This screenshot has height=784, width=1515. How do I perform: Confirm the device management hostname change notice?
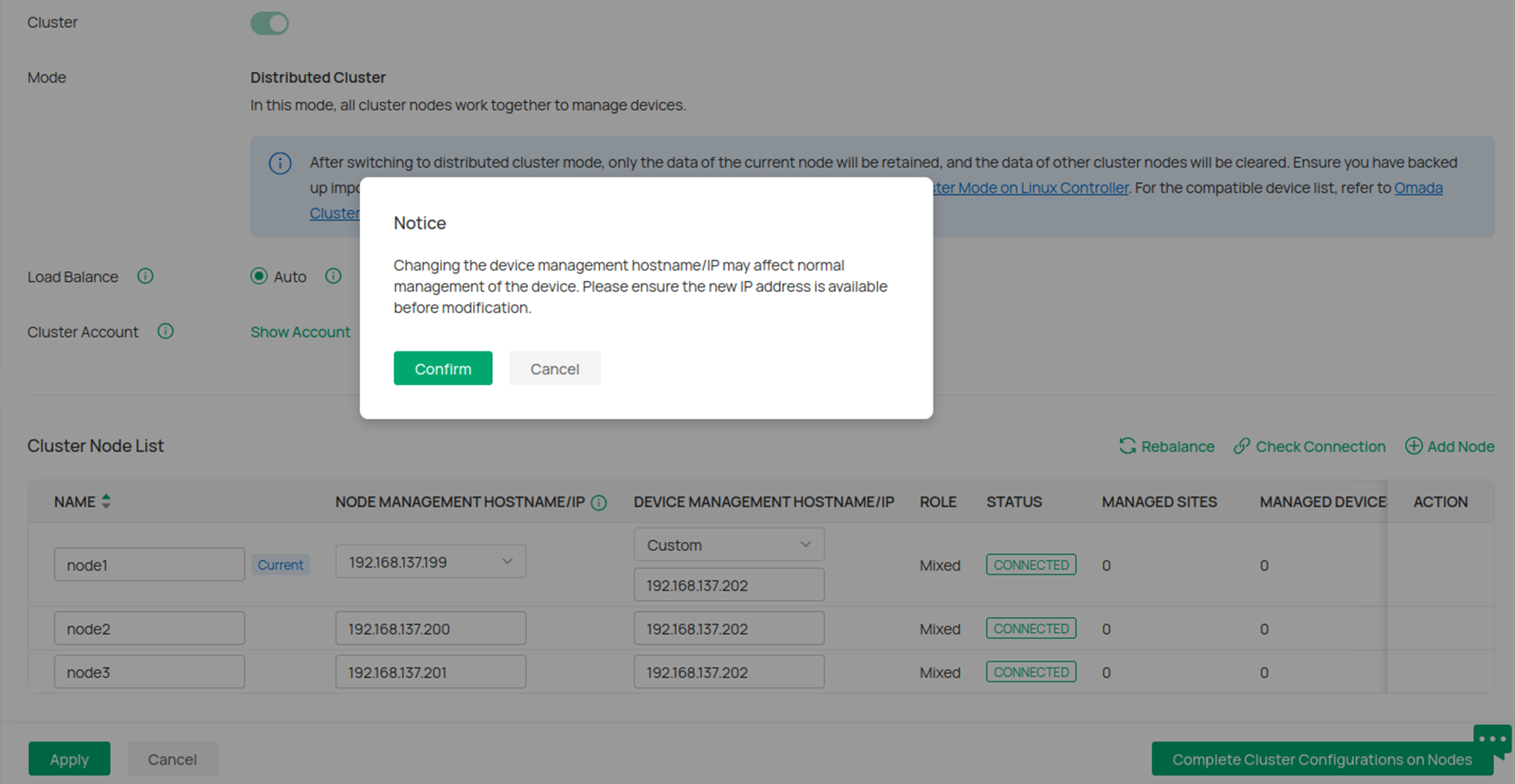[442, 368]
